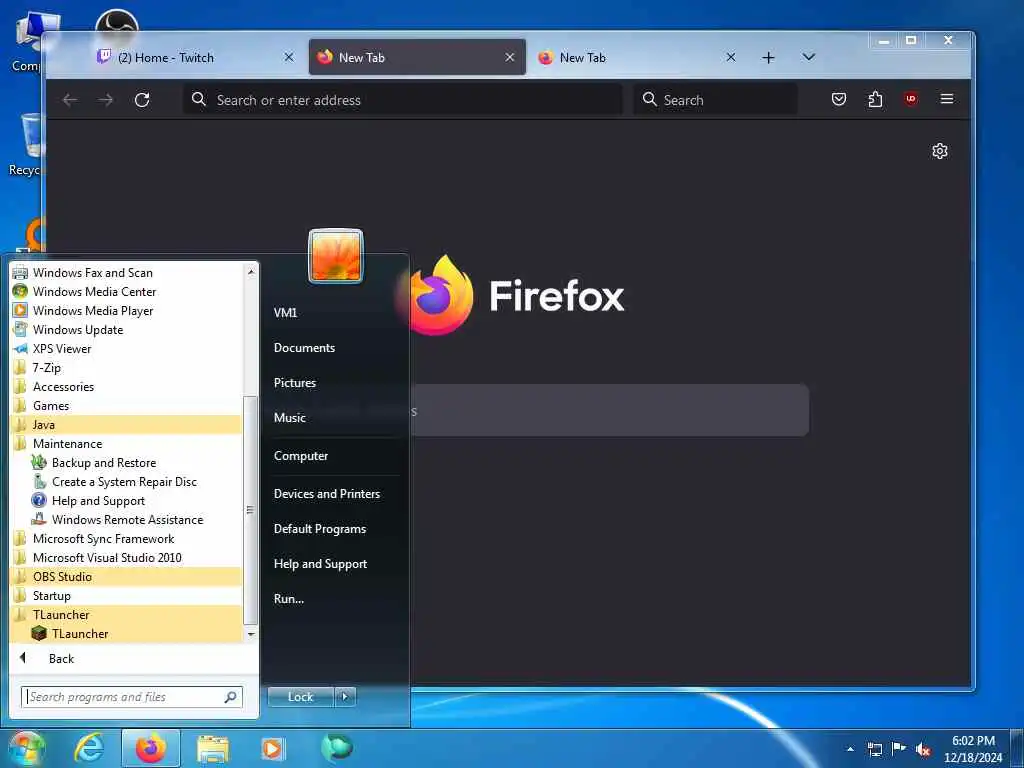1024x768 pixels.
Task: Open Music from Start menu
Action: coord(289,418)
